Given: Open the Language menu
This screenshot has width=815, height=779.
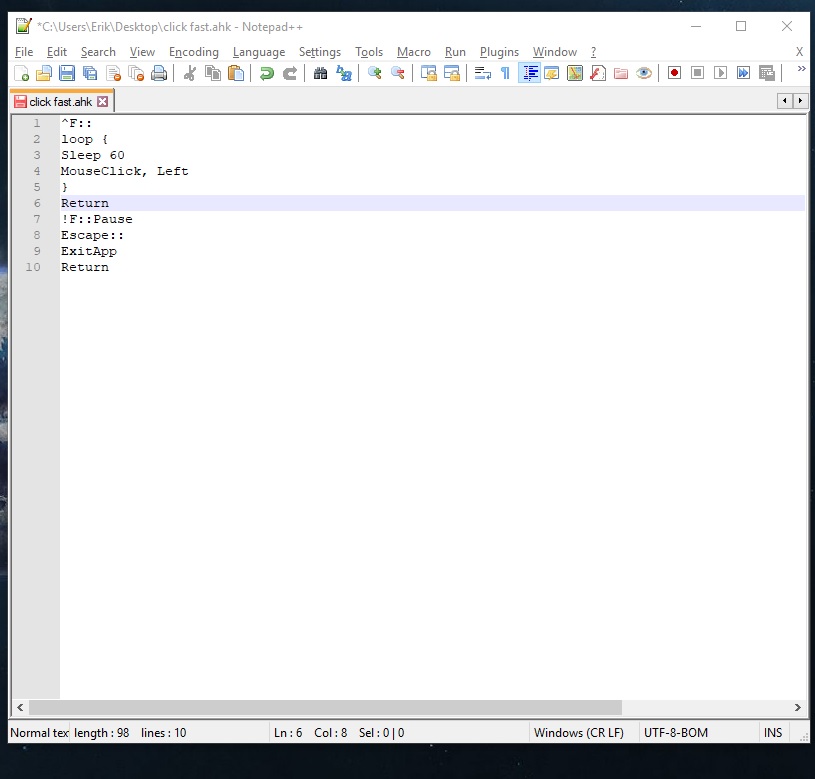Looking at the screenshot, I should tap(259, 52).
